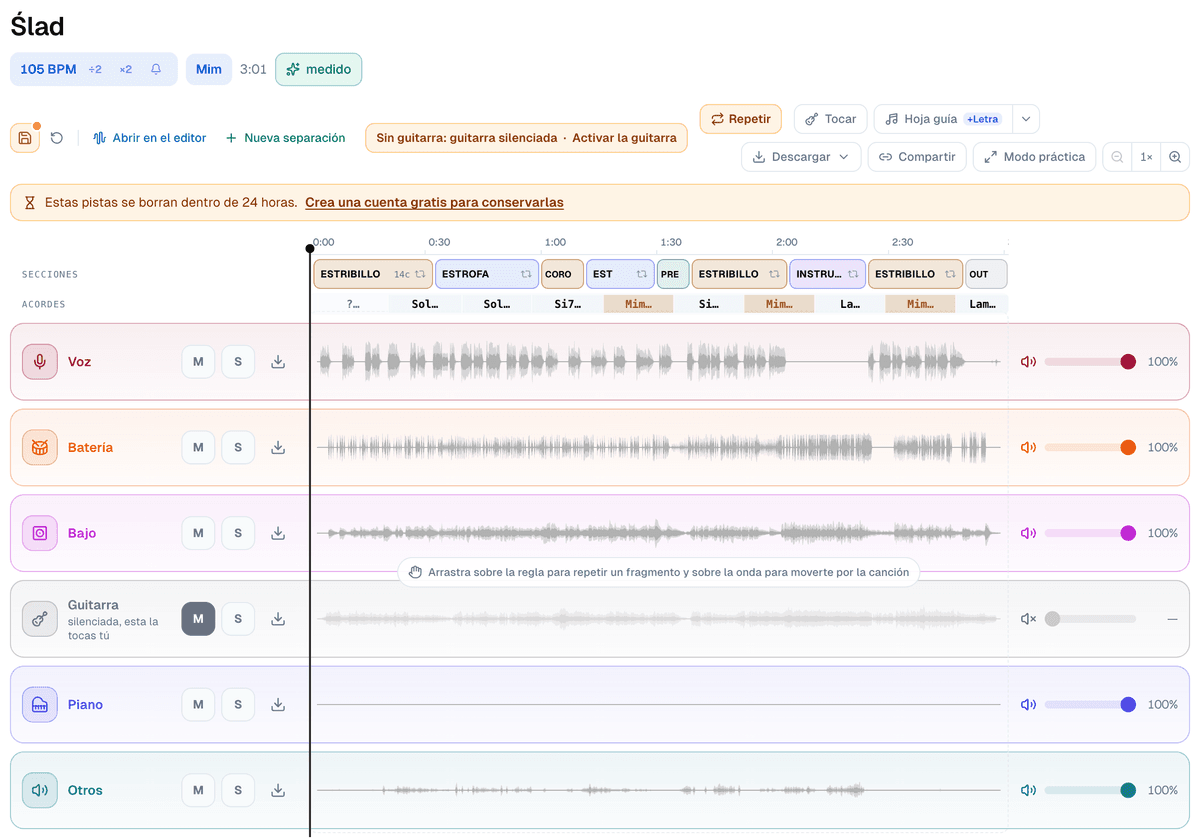1200x839 pixels.
Task: Double the tempo with ×2
Action: [x=126, y=69]
